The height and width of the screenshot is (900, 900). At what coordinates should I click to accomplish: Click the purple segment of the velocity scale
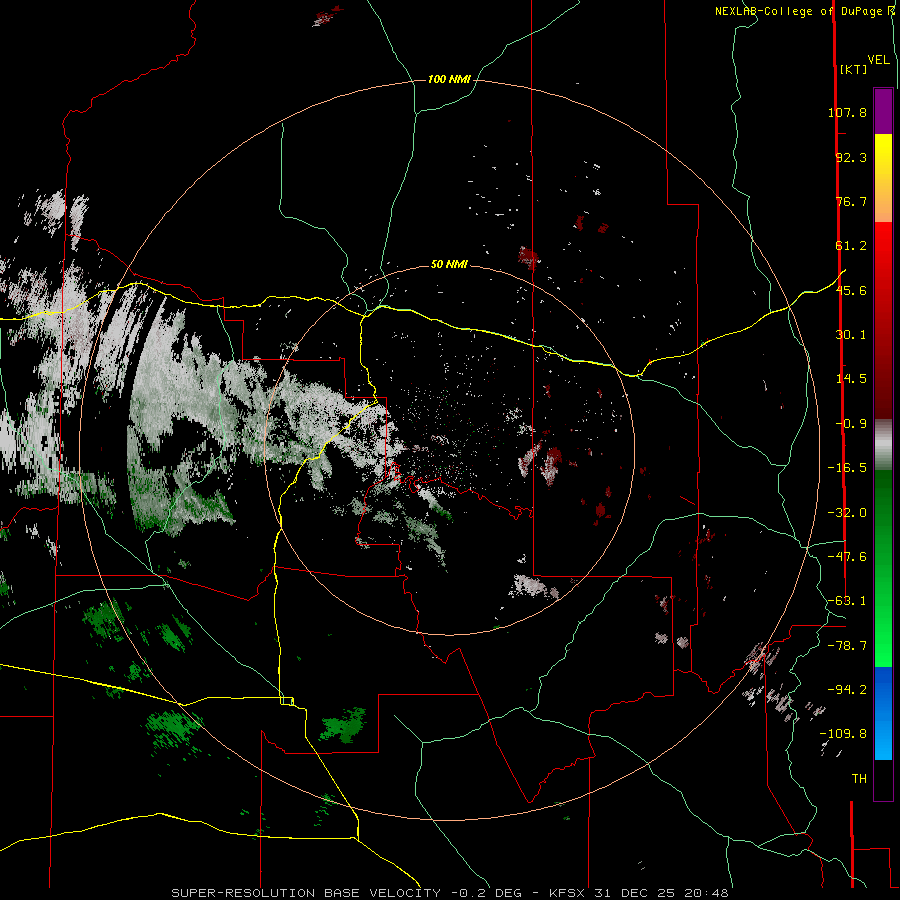(883, 111)
